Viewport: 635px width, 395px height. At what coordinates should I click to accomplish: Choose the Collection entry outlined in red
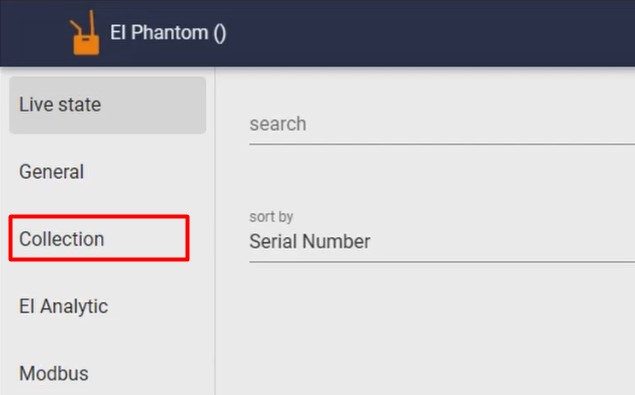[99, 238]
